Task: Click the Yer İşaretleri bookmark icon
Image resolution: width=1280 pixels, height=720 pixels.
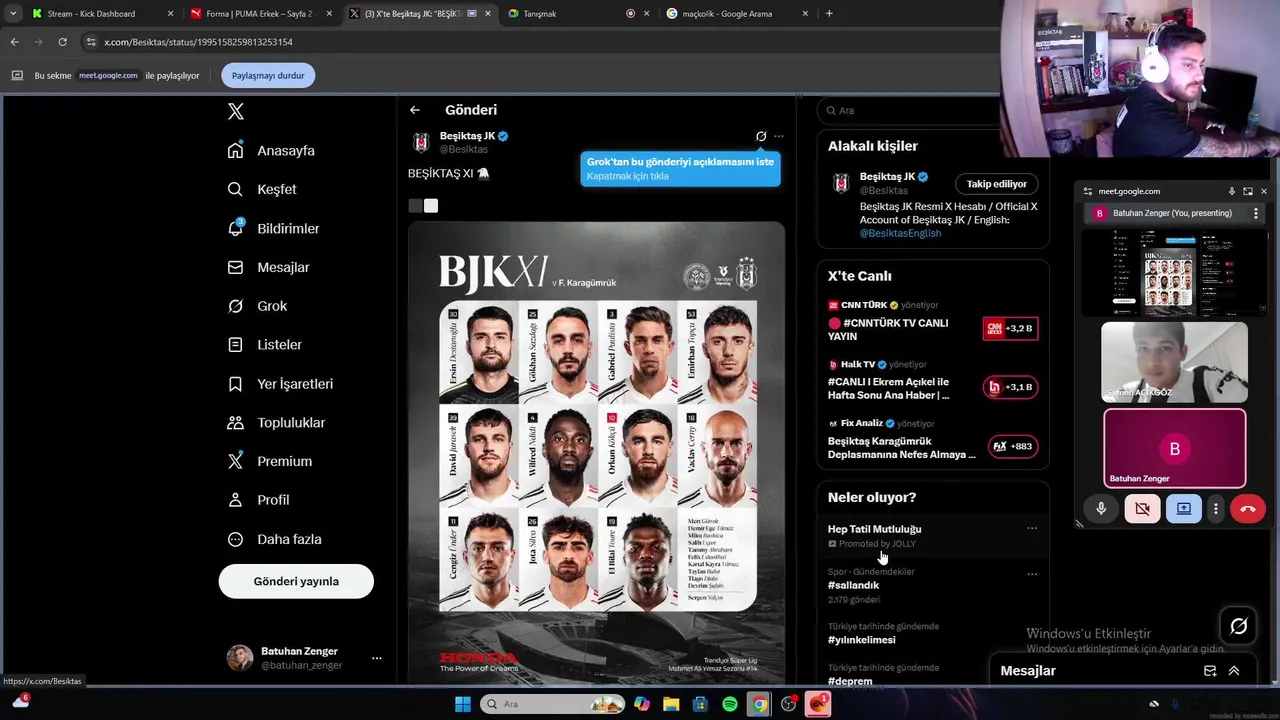Action: pyautogui.click(x=235, y=384)
